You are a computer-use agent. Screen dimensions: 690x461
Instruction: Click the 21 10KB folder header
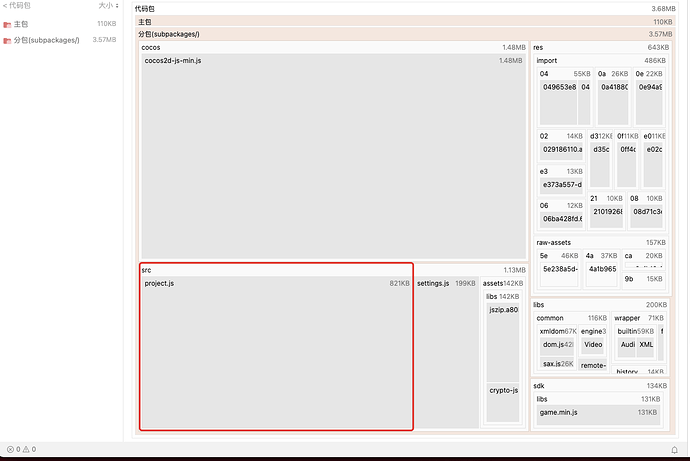(x=606, y=198)
